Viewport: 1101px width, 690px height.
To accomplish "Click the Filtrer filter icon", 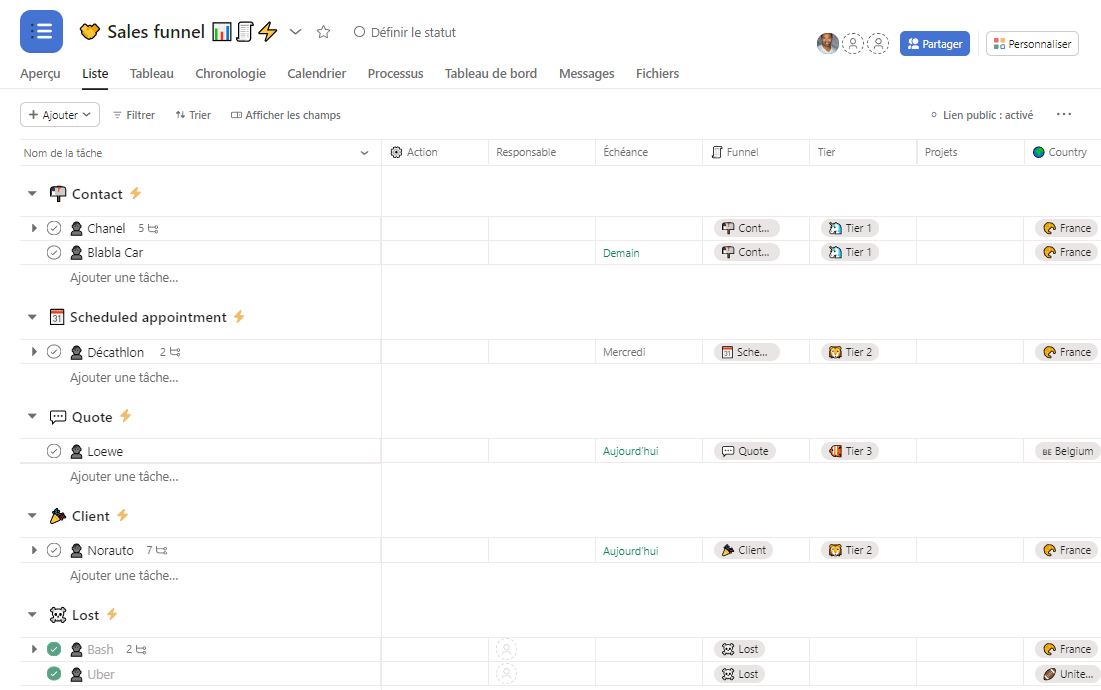I will (x=117, y=115).
